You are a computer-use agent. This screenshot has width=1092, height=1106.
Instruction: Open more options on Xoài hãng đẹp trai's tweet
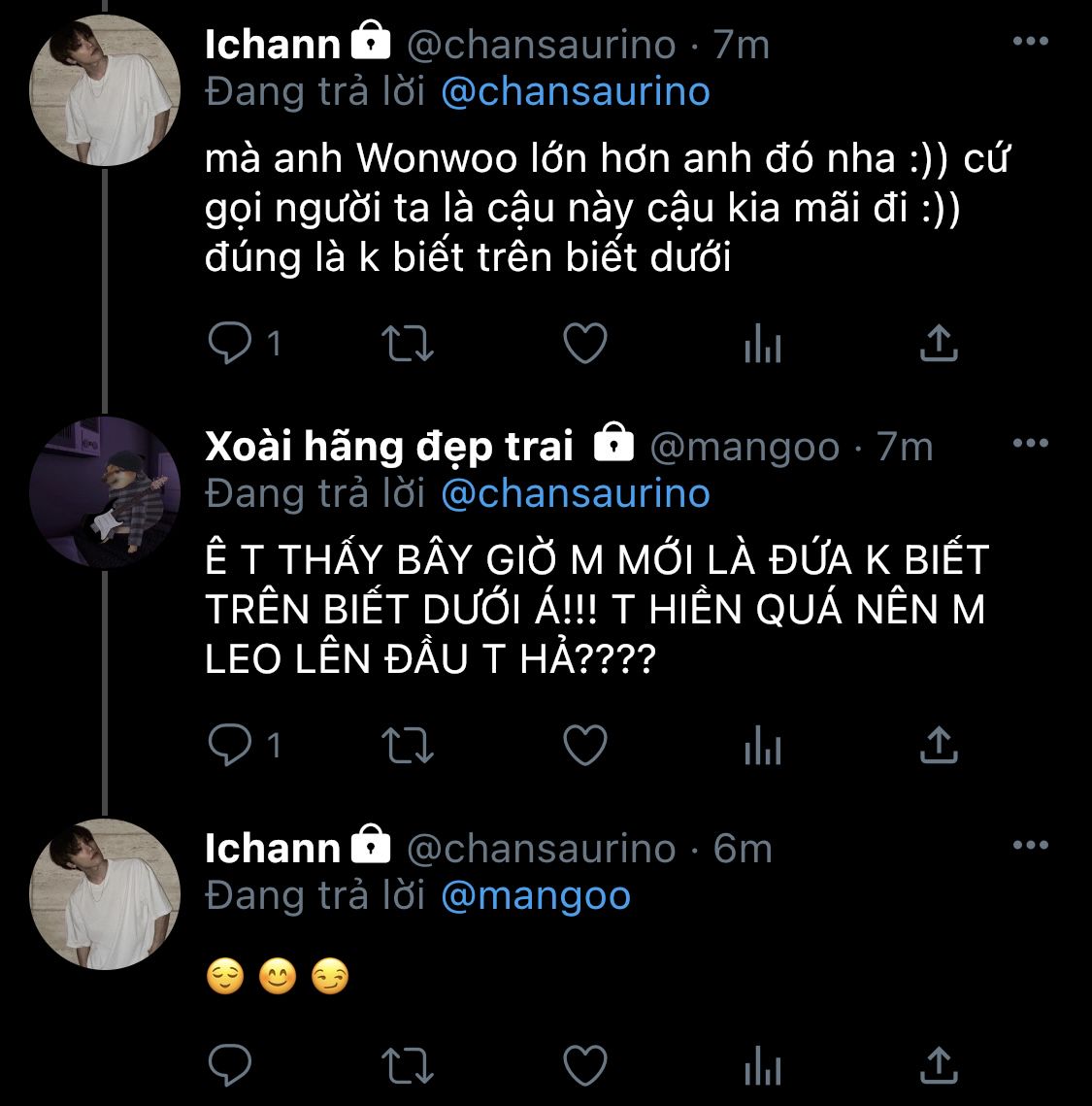(x=1030, y=444)
